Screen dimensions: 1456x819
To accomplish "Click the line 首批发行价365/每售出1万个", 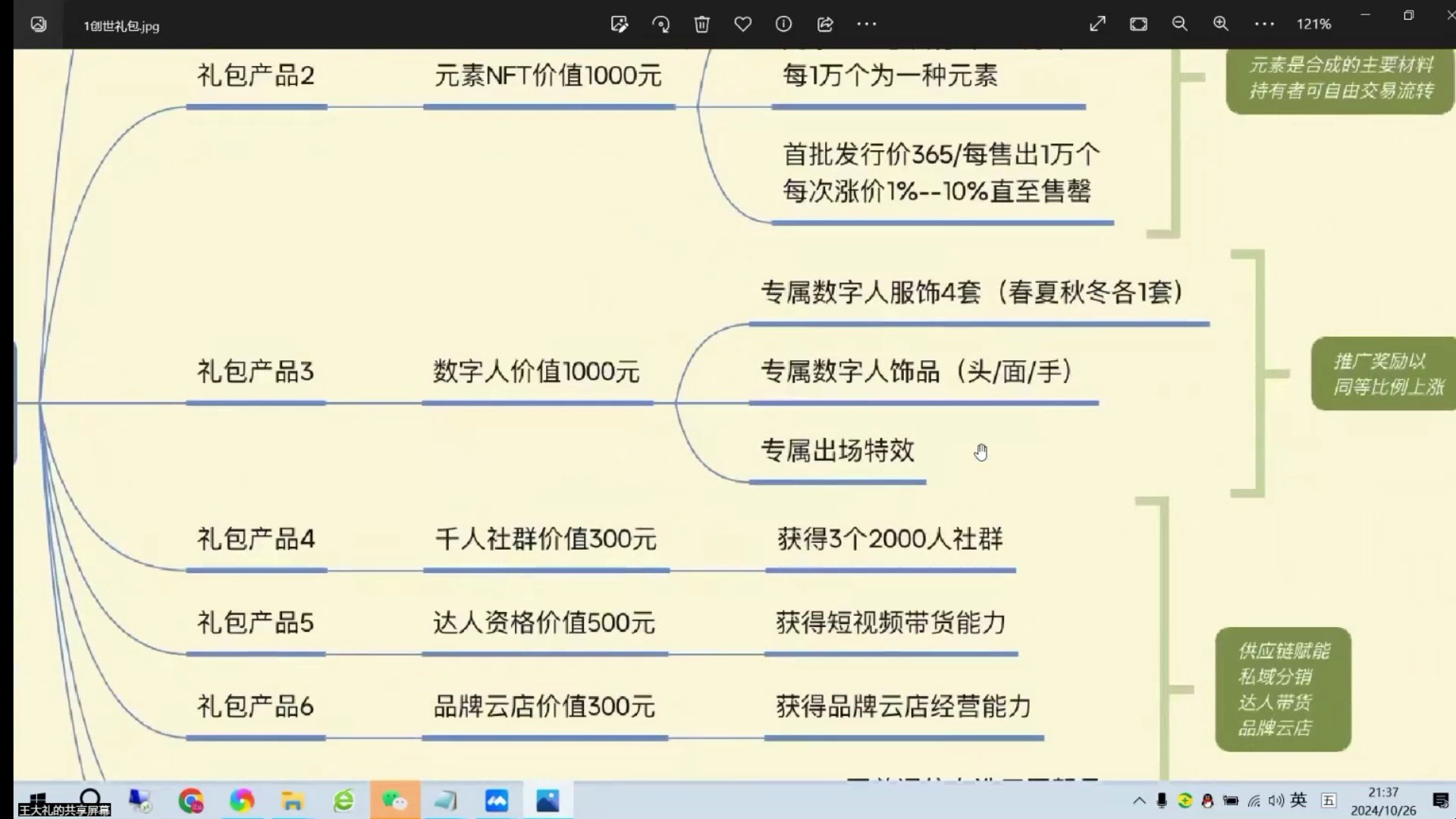I will (x=940, y=155).
